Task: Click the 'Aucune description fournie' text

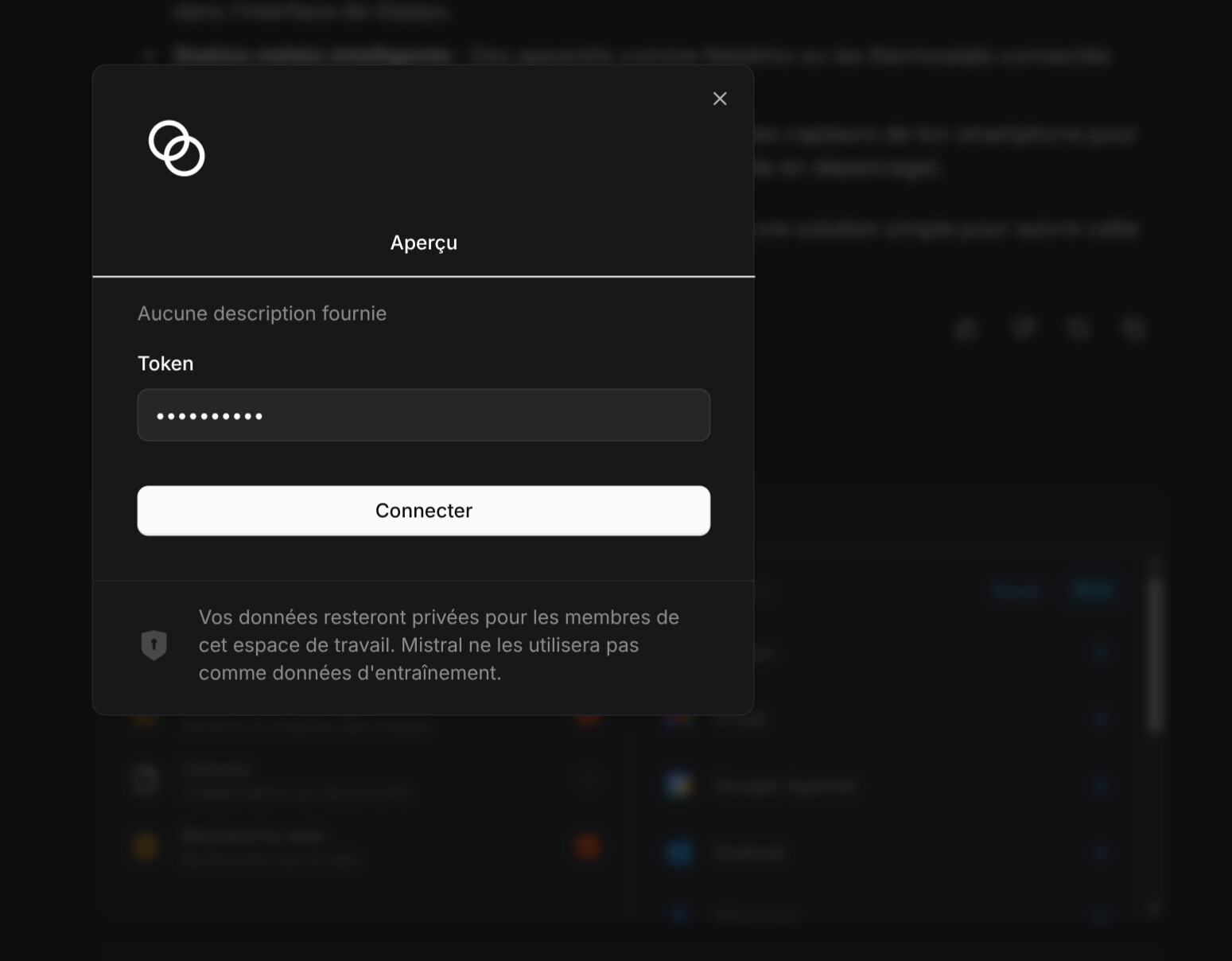Action: pos(262,313)
